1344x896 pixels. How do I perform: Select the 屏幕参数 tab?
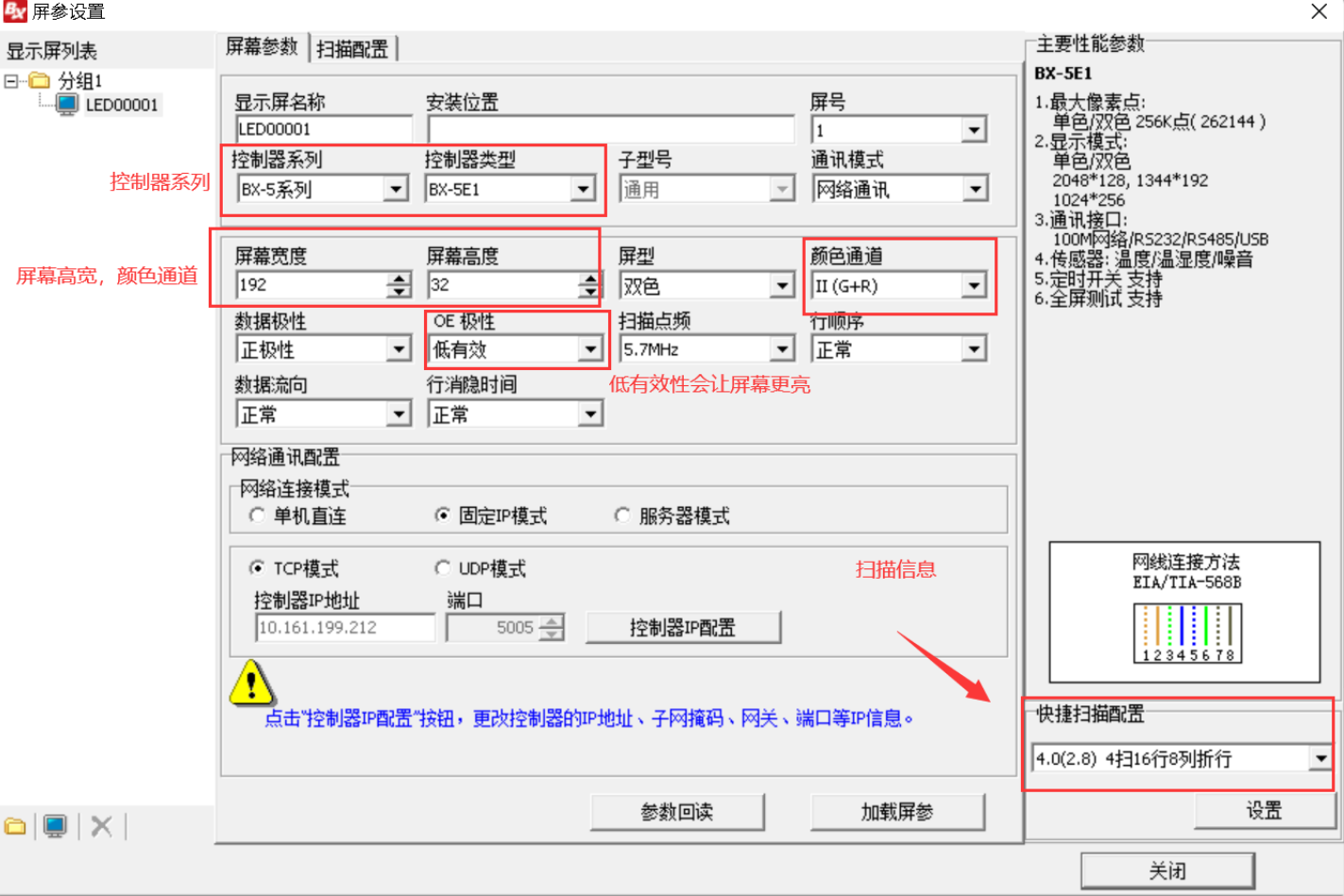pyautogui.click(x=262, y=47)
